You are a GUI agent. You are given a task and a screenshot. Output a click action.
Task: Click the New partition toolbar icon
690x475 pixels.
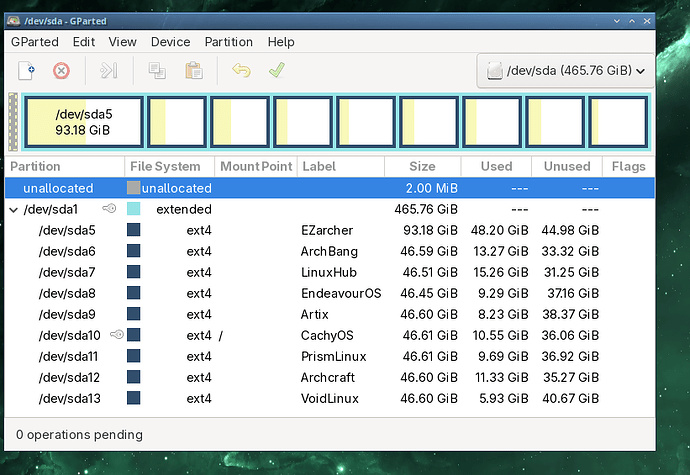pyautogui.click(x=26, y=70)
